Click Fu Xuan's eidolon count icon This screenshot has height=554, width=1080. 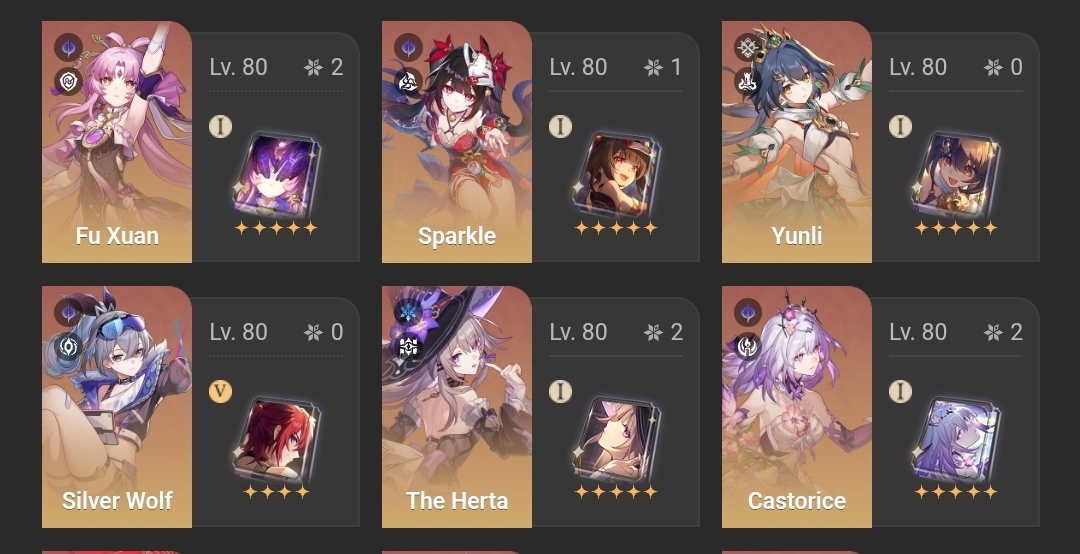(x=313, y=67)
